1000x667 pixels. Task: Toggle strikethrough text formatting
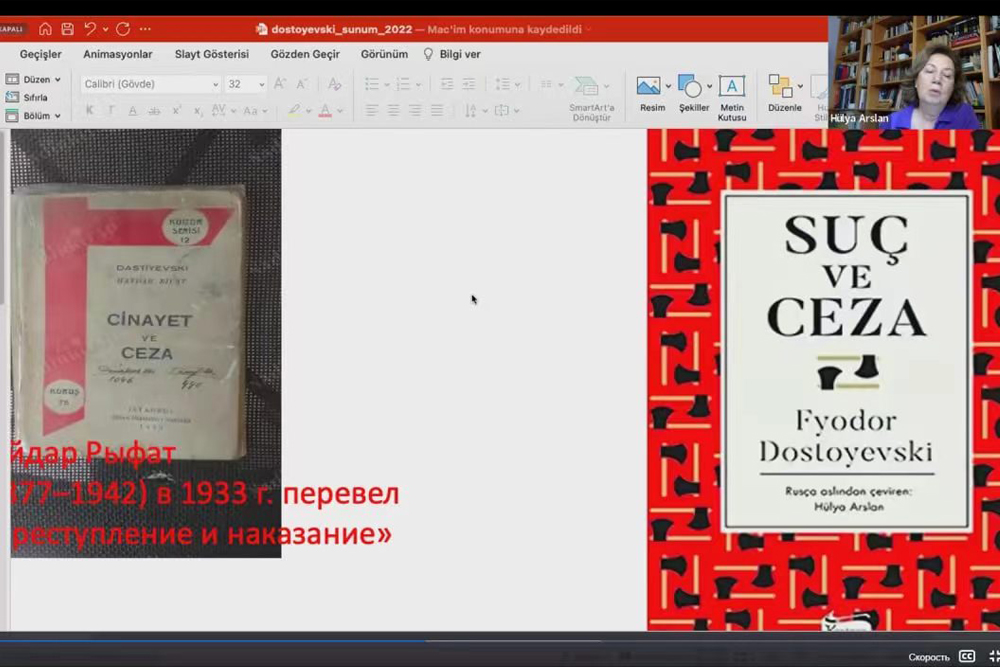pos(154,111)
